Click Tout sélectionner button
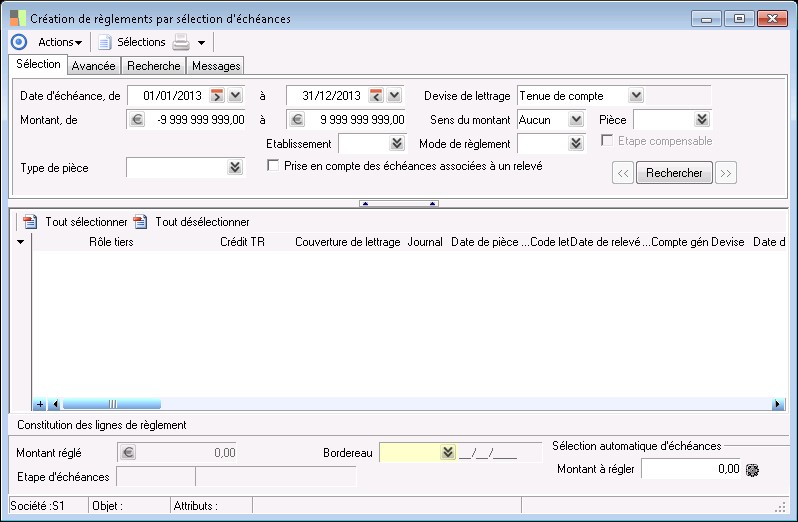The width and height of the screenshot is (798, 522). pos(86,222)
